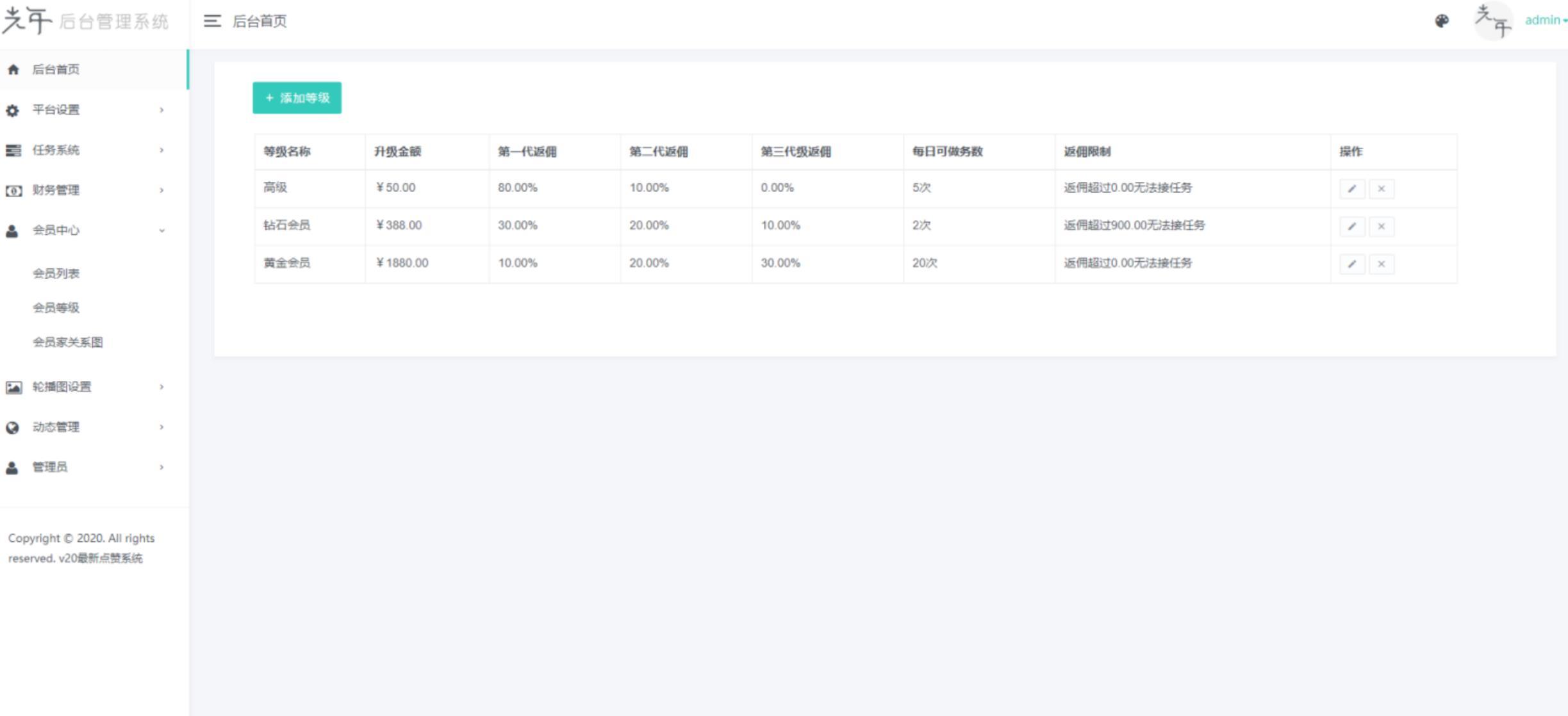
Task: Open the 会员等级 submenu item
Action: (x=56, y=308)
